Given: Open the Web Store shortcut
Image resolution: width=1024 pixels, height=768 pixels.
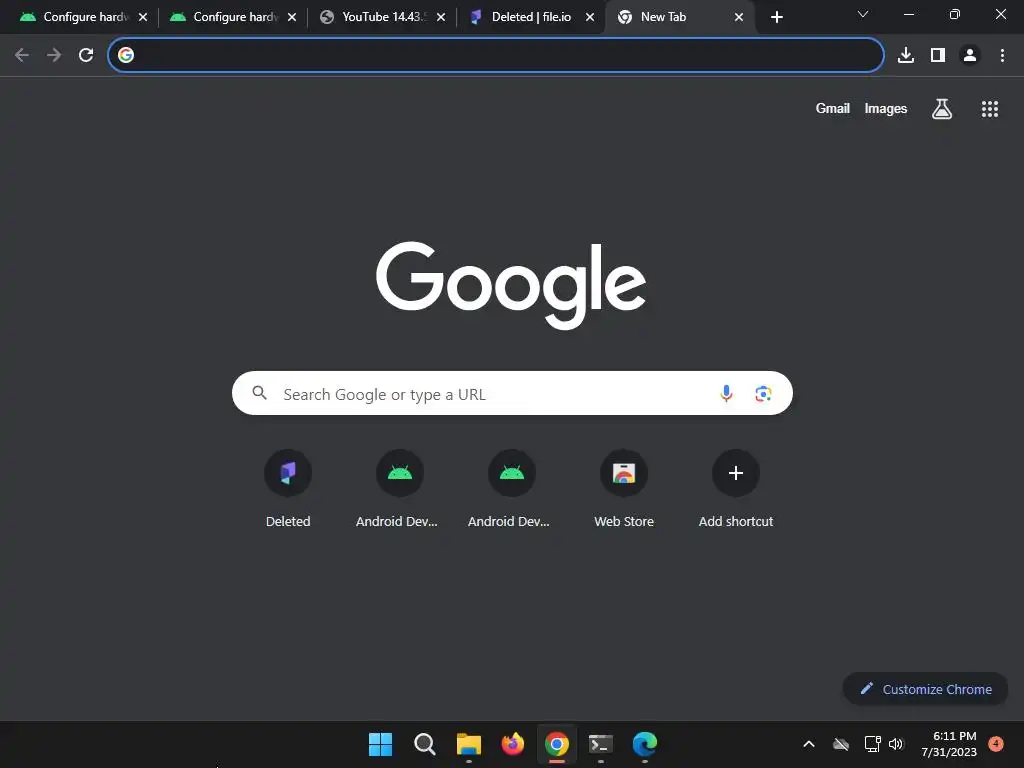Looking at the screenshot, I should pos(624,488).
